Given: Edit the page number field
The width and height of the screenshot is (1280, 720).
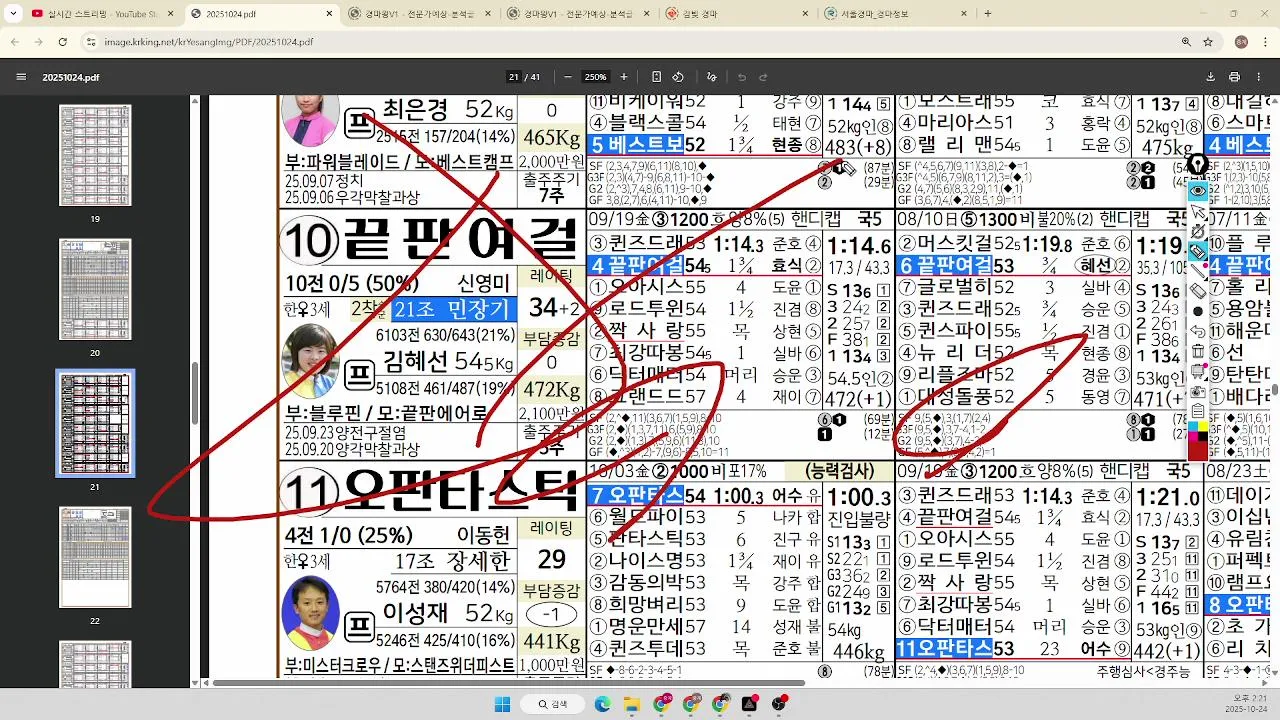Looking at the screenshot, I should 514,77.
